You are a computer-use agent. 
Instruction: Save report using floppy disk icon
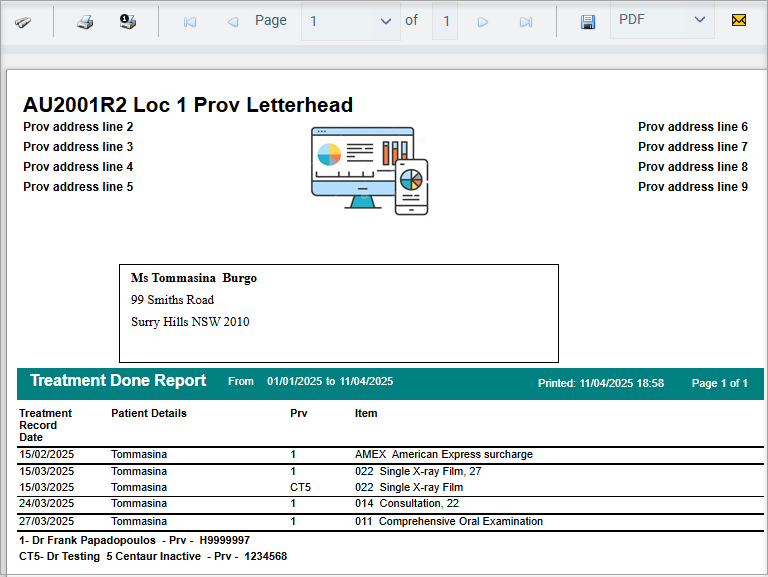[x=588, y=22]
